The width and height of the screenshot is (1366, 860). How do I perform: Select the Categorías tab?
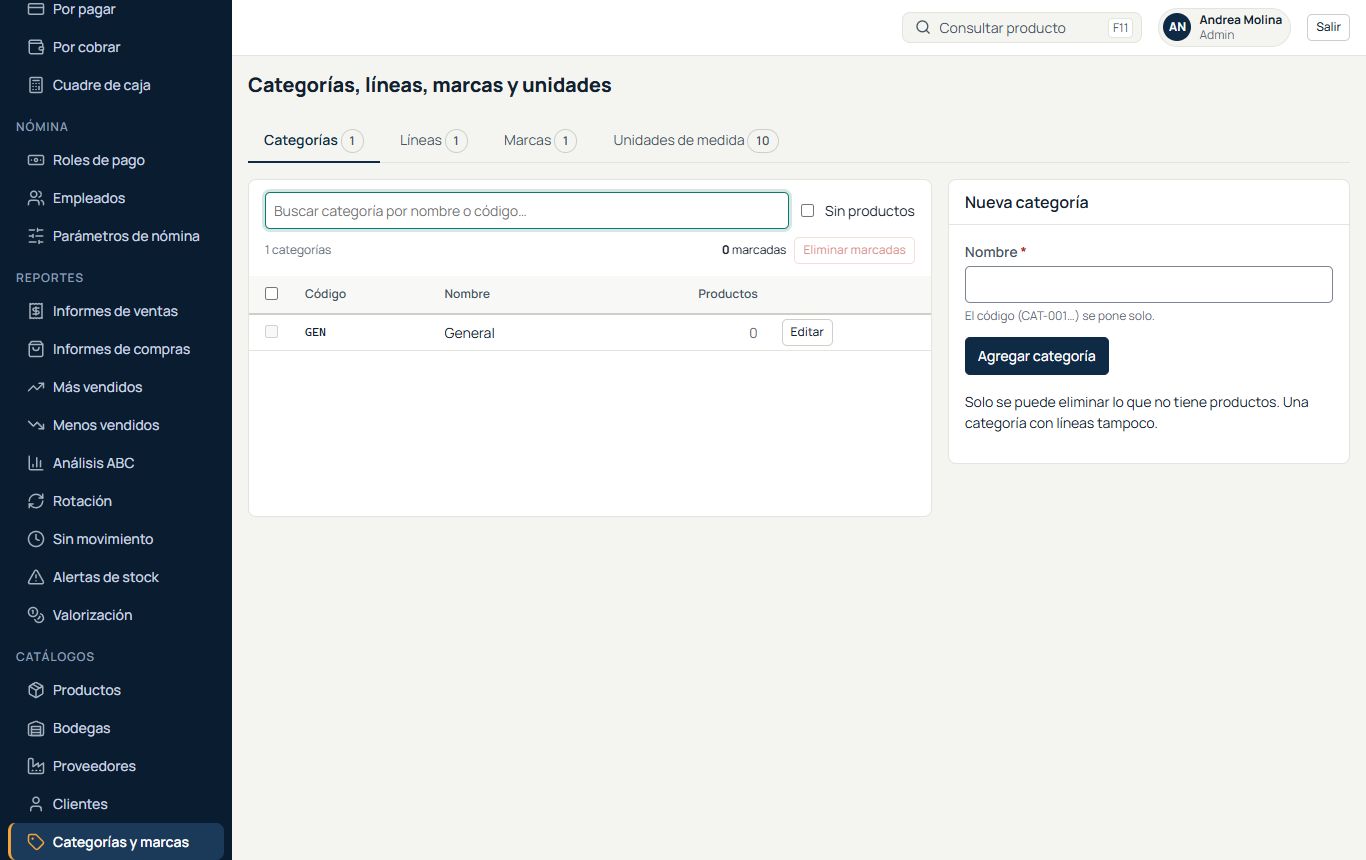314,141
